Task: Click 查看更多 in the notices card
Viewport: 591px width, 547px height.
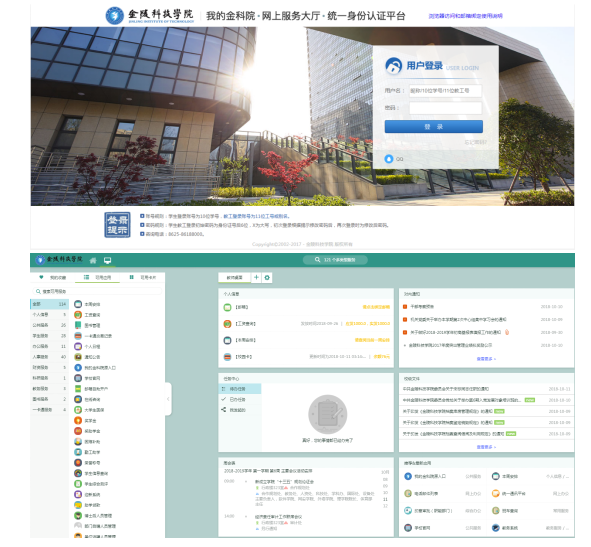Action: (x=486, y=359)
